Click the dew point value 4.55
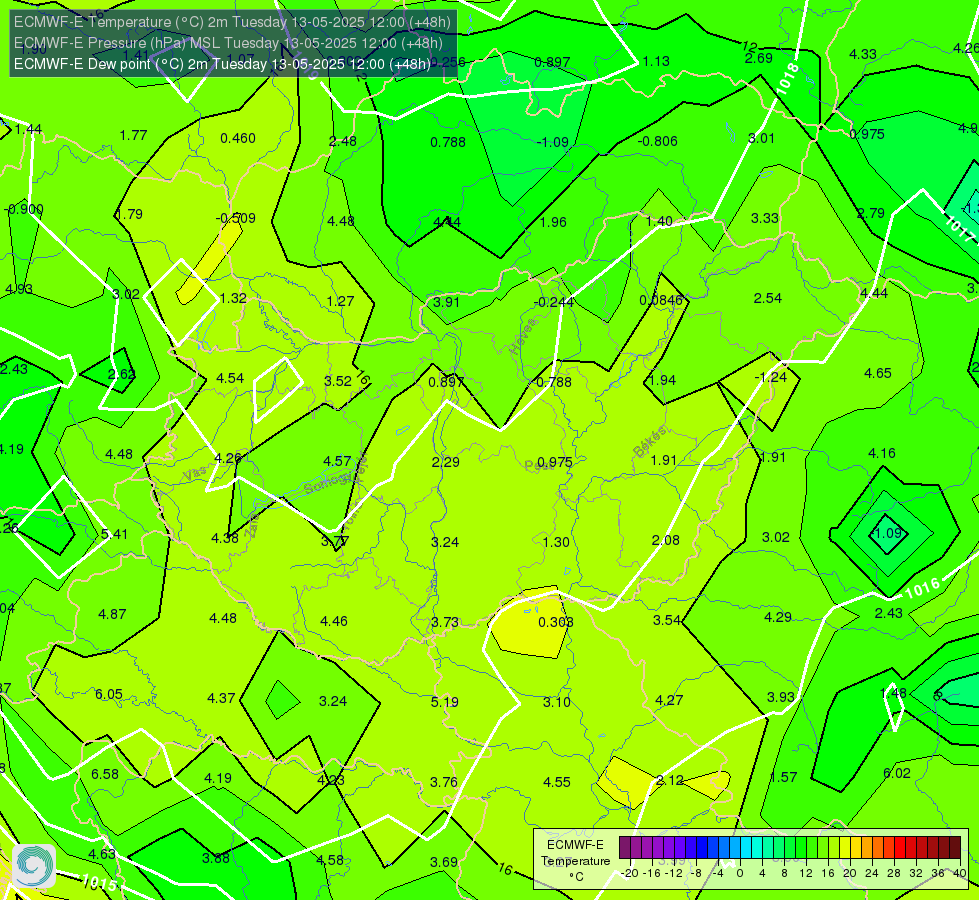The width and height of the screenshot is (979, 900). [557, 783]
